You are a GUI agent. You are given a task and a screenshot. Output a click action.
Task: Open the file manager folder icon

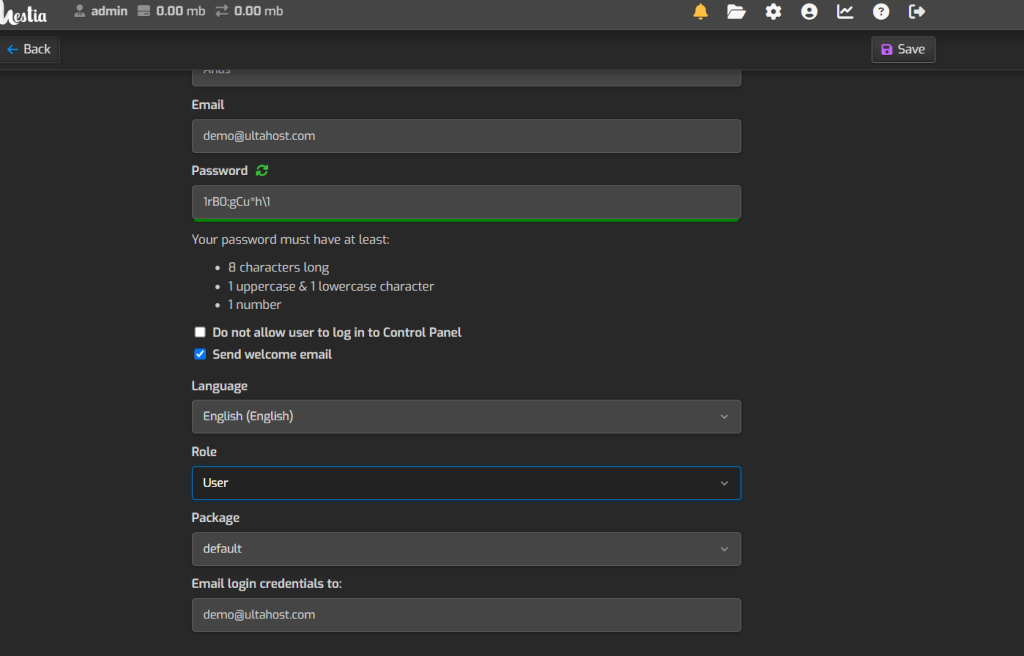point(736,12)
